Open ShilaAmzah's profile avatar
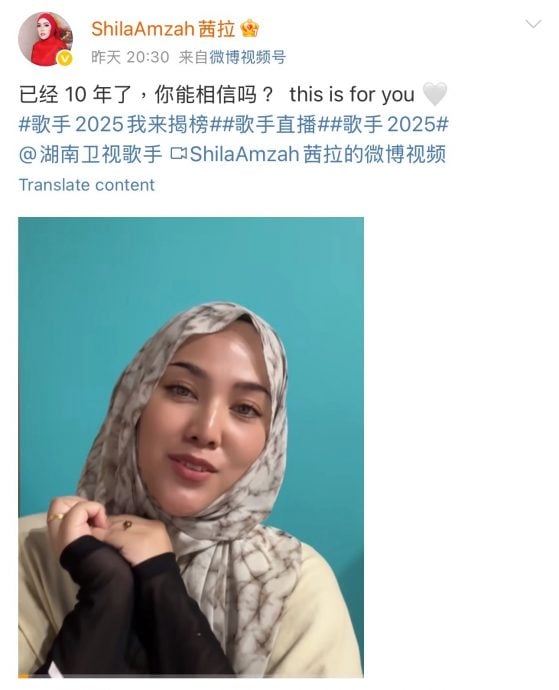The height and width of the screenshot is (690, 559). click(45, 39)
